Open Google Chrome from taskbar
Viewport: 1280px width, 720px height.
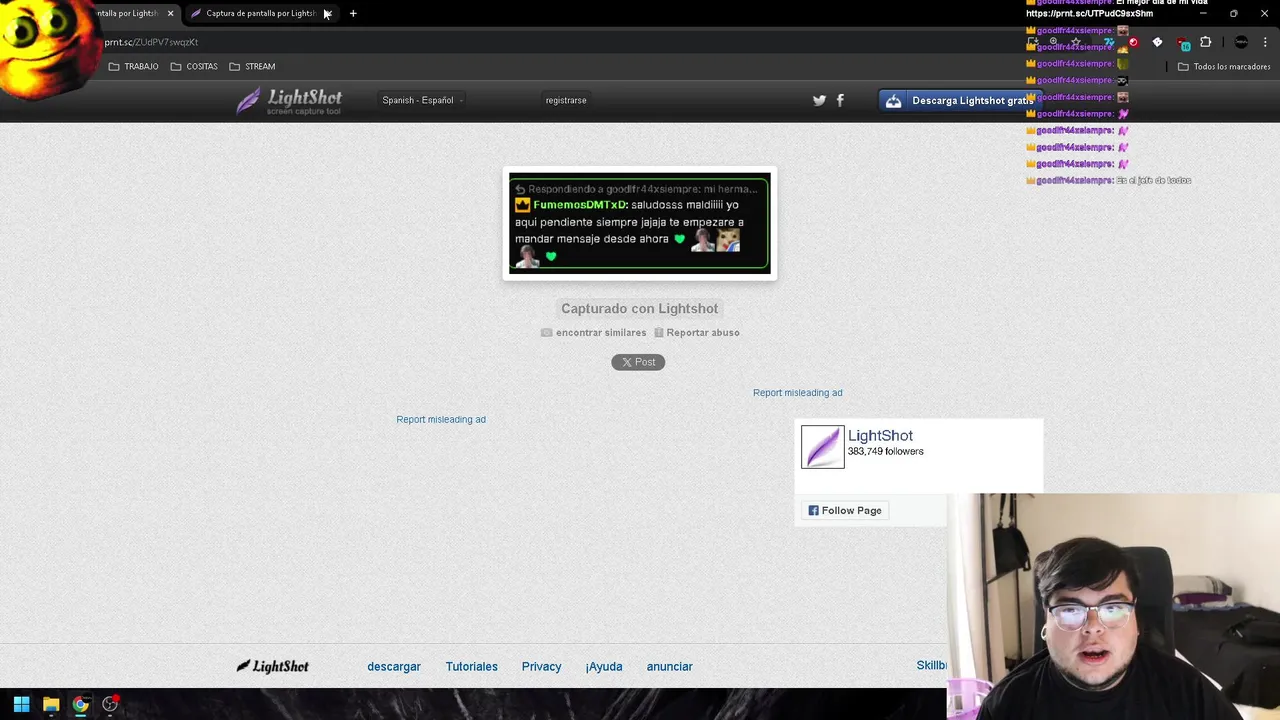click(80, 704)
